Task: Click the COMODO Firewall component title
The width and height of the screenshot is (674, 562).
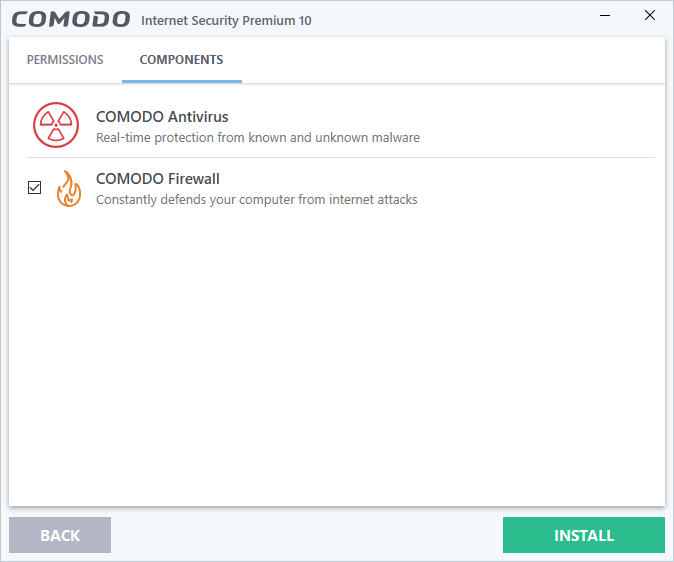Action: [x=157, y=179]
